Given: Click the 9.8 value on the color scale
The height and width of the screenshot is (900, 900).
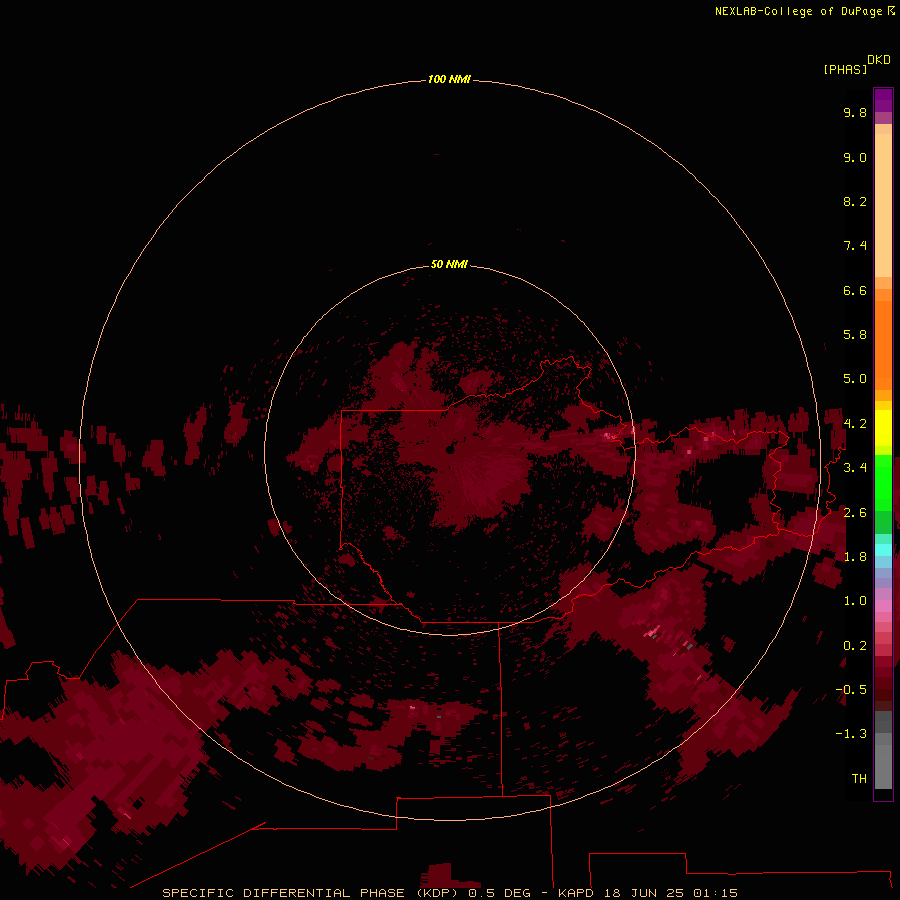Looking at the screenshot, I should click(855, 112).
